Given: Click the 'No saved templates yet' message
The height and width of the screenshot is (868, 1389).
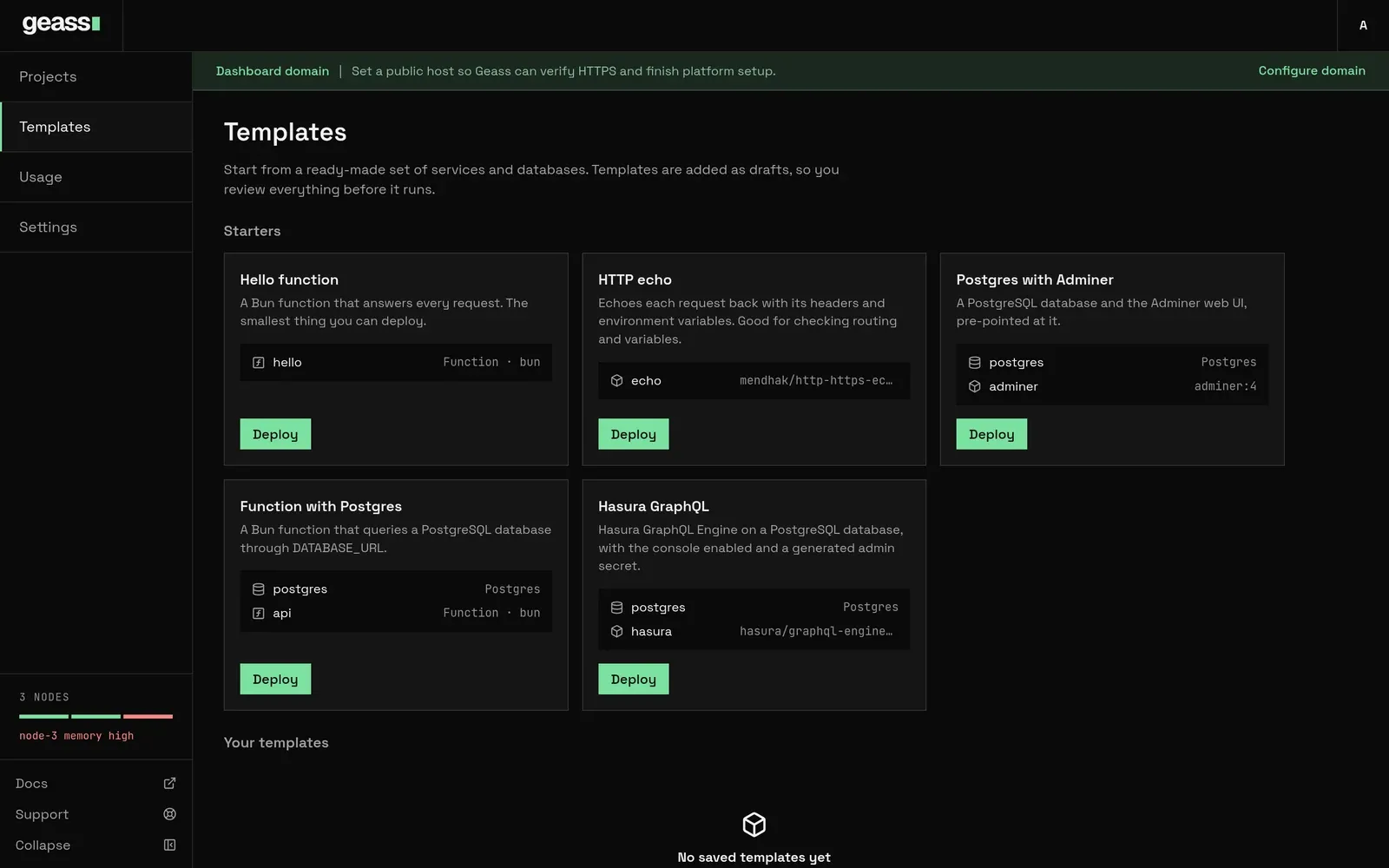Looking at the screenshot, I should coord(754,858).
